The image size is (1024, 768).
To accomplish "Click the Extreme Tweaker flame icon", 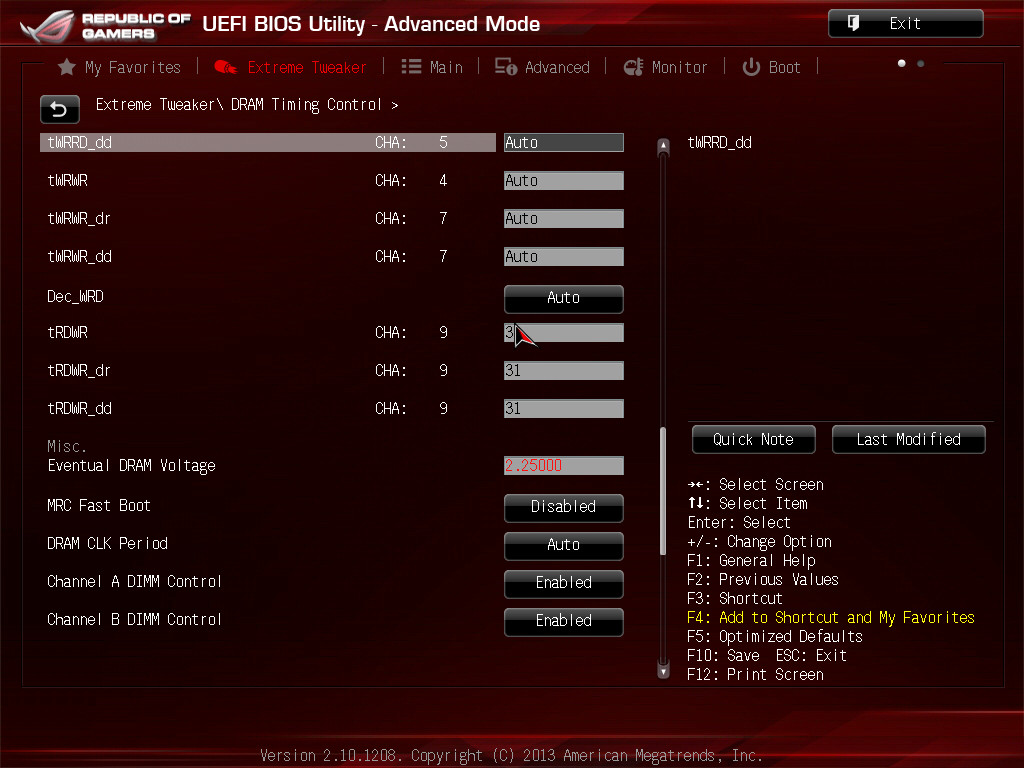I will tap(226, 67).
